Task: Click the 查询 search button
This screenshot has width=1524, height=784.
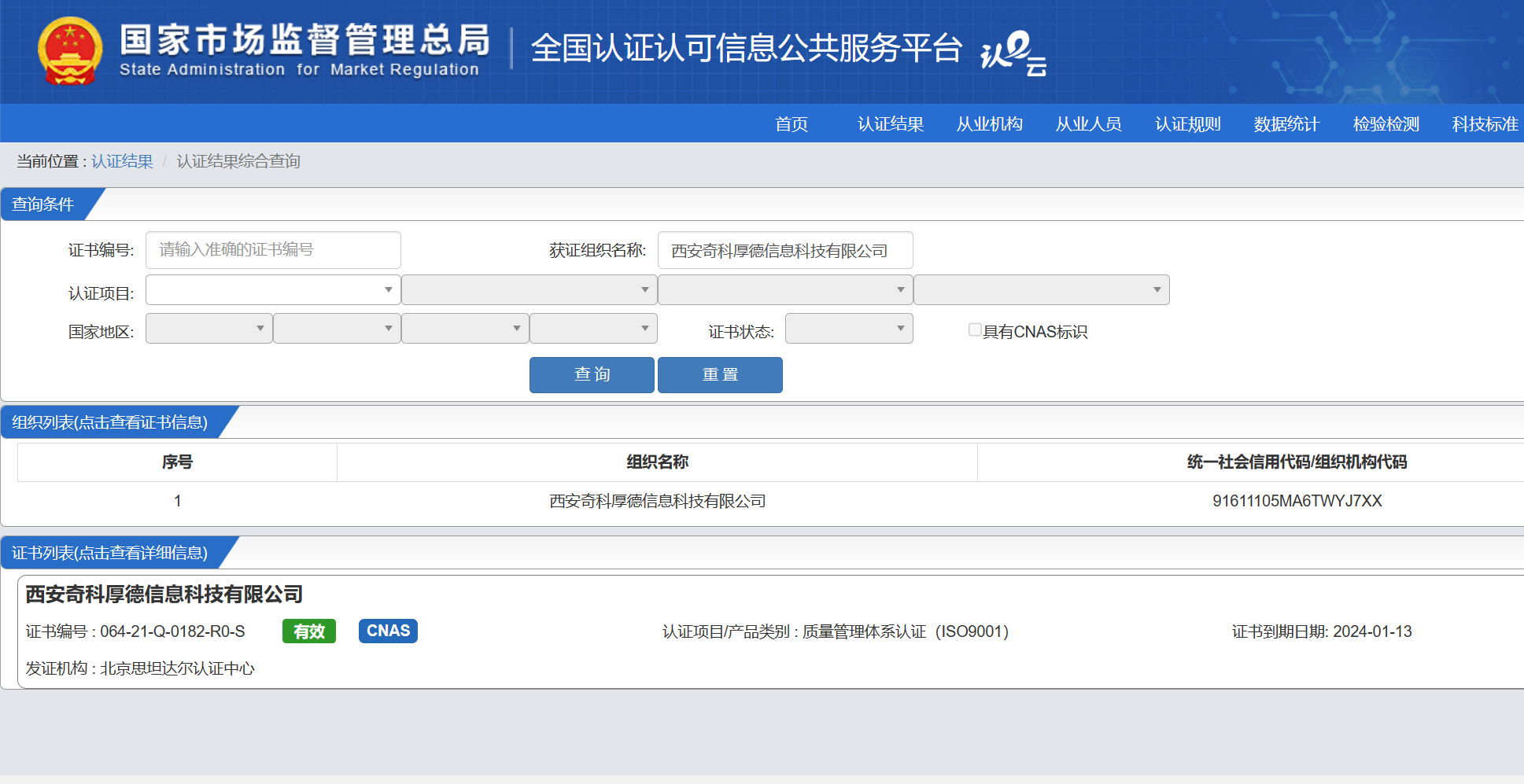Action: [x=592, y=374]
